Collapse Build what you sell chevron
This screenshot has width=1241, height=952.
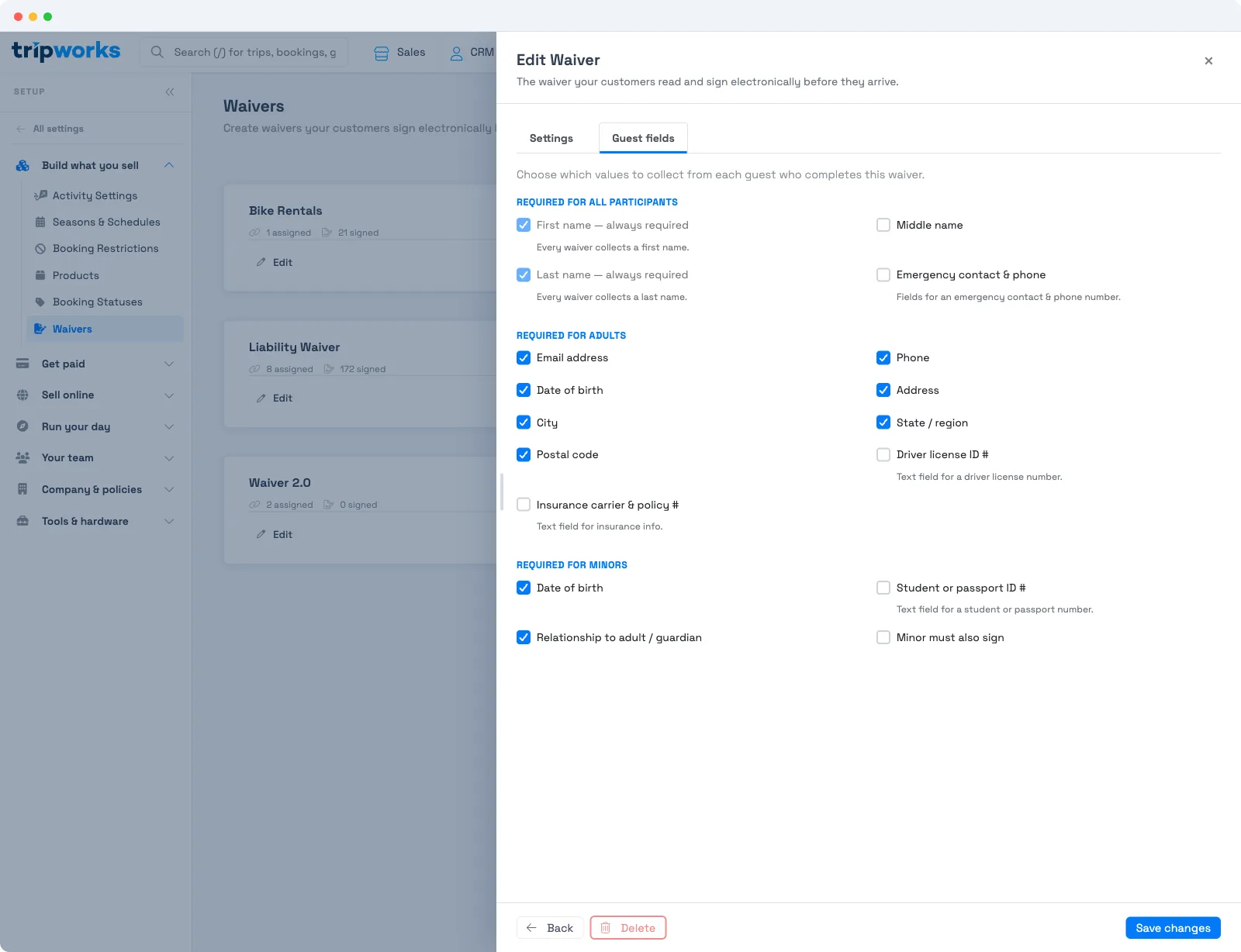tap(169, 165)
